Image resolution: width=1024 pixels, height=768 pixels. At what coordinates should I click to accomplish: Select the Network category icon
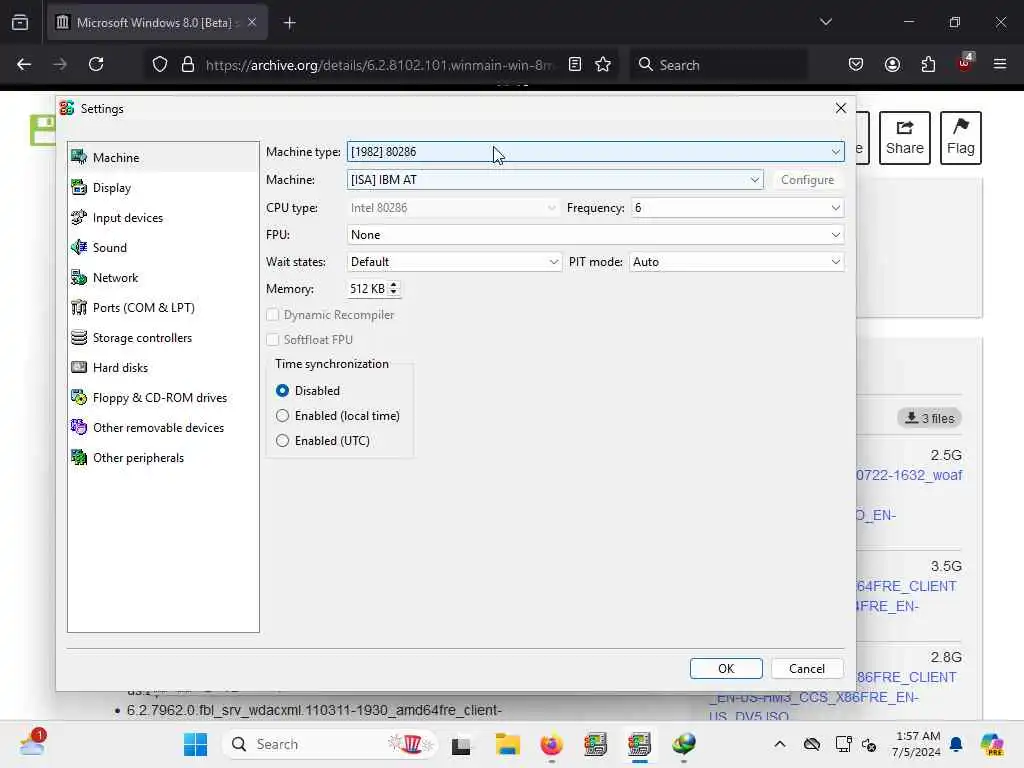tap(79, 278)
